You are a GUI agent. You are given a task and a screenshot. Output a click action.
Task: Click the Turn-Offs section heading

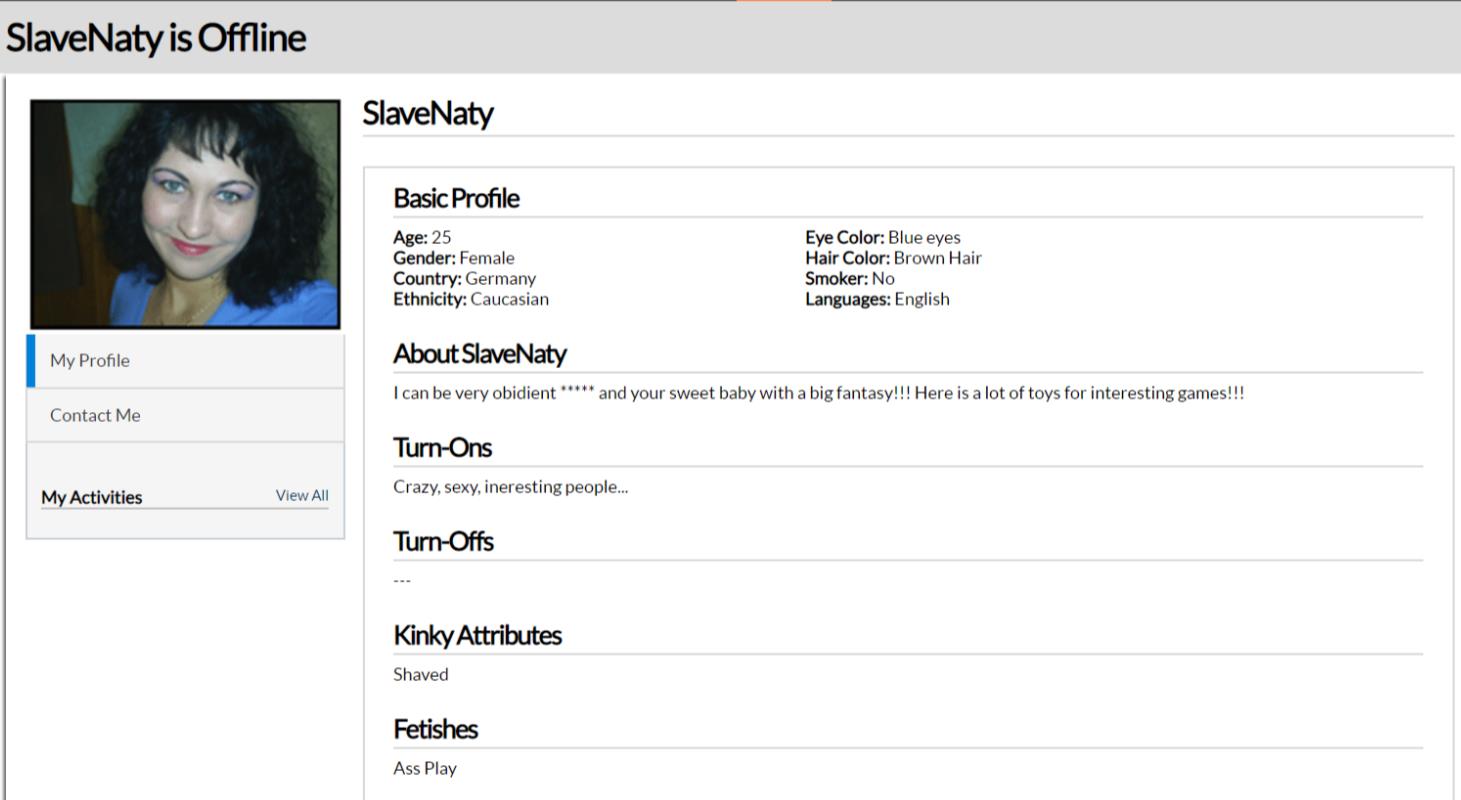tap(443, 542)
